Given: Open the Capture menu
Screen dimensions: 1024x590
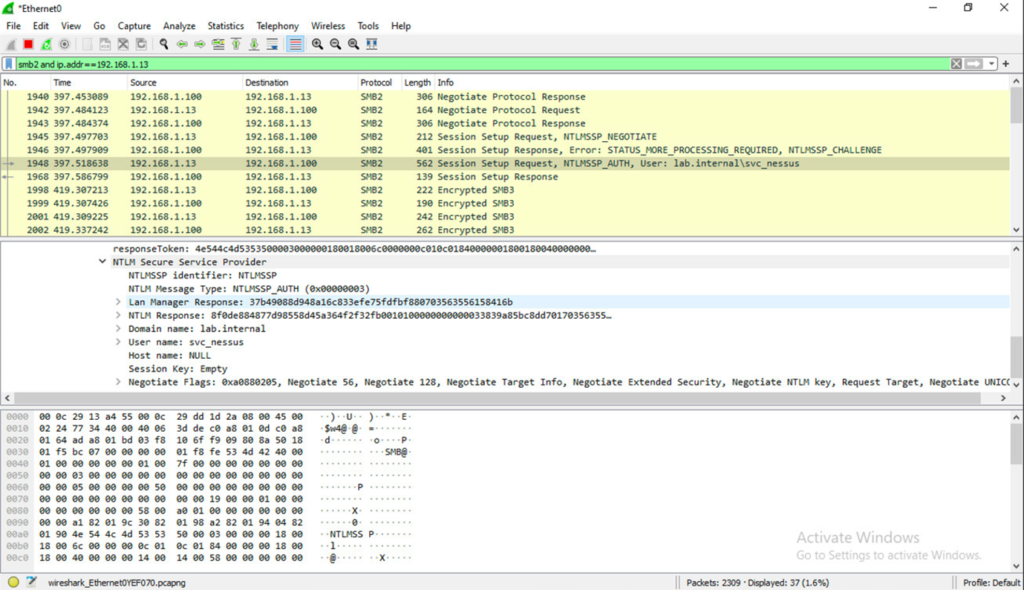Looking at the screenshot, I should pos(134,26).
